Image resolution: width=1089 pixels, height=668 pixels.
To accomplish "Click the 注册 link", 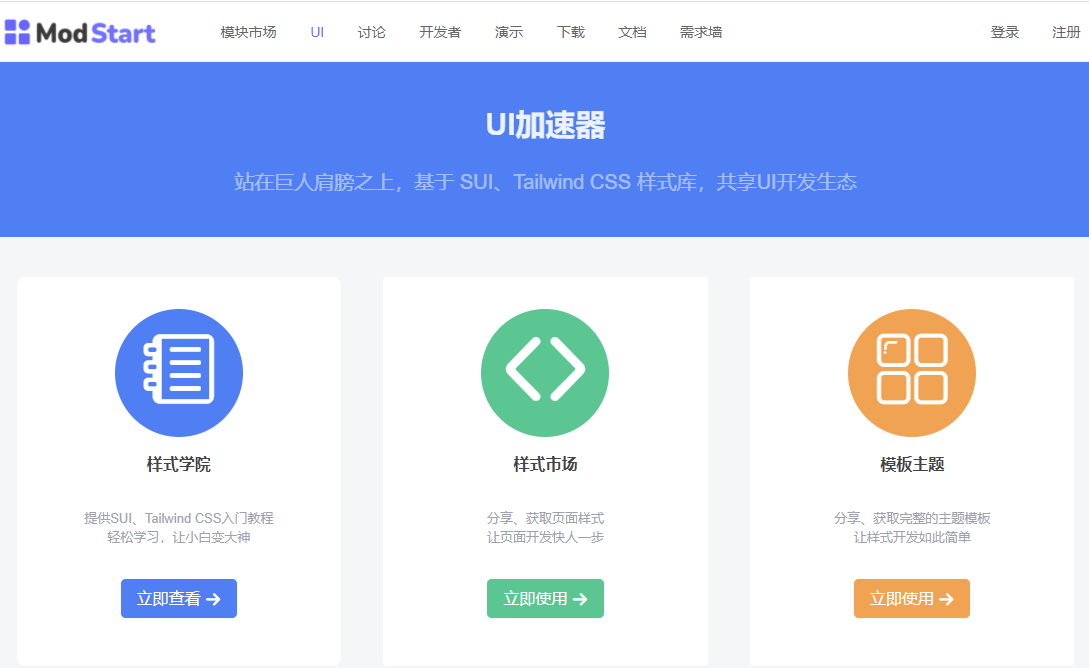I will click(x=1065, y=31).
